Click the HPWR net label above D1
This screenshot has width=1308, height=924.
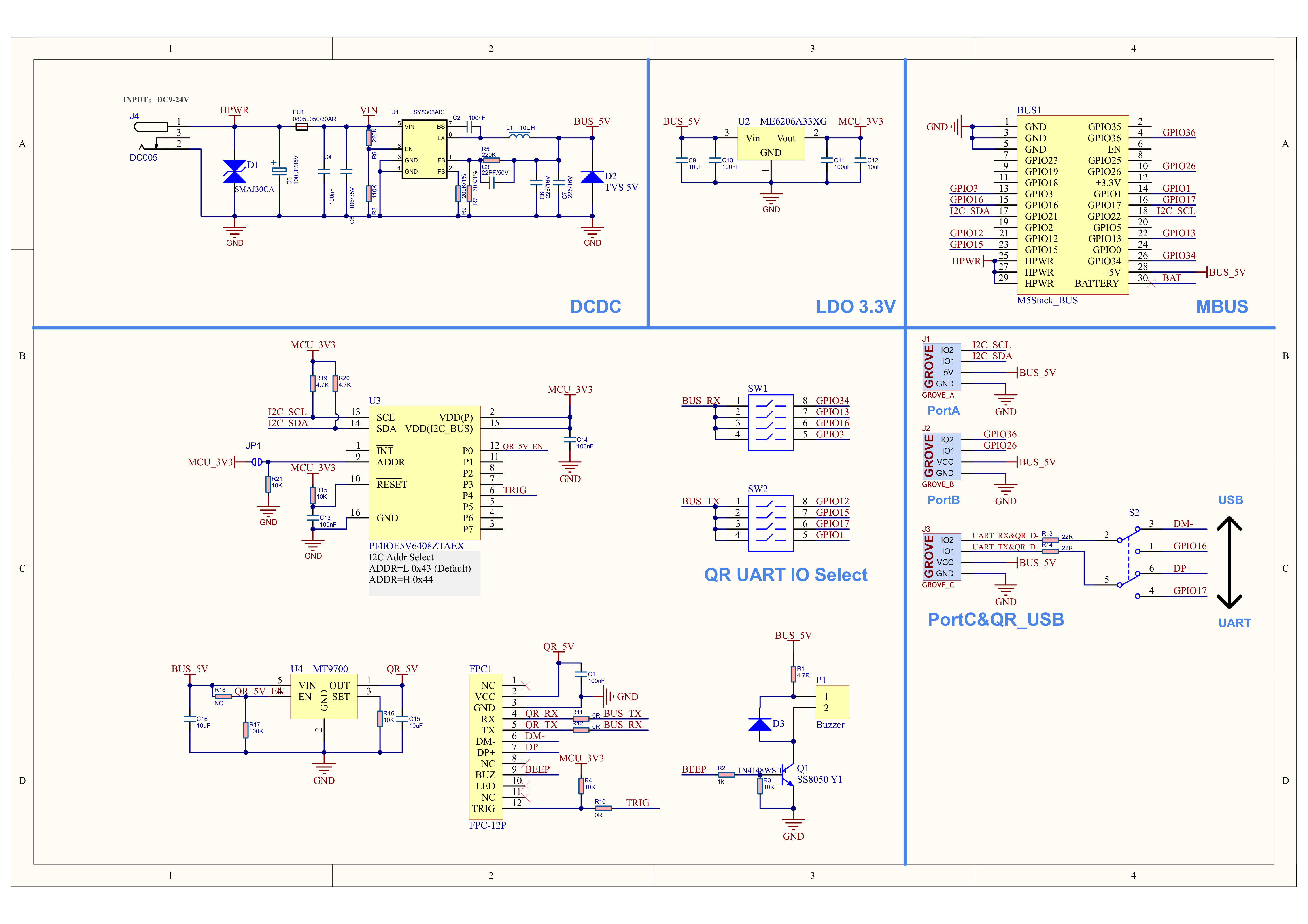(x=234, y=110)
